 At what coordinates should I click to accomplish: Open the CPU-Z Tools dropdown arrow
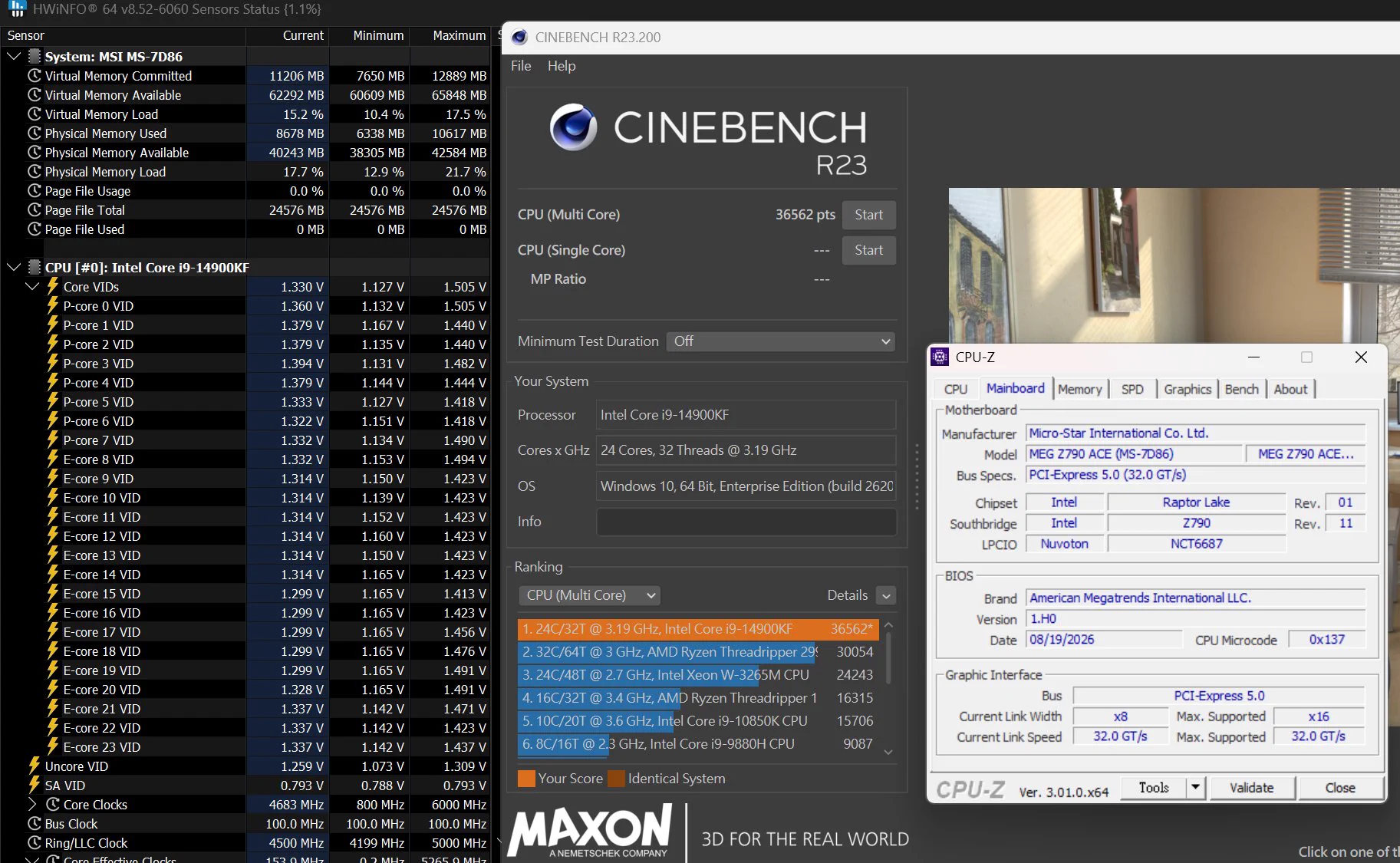click(1195, 788)
